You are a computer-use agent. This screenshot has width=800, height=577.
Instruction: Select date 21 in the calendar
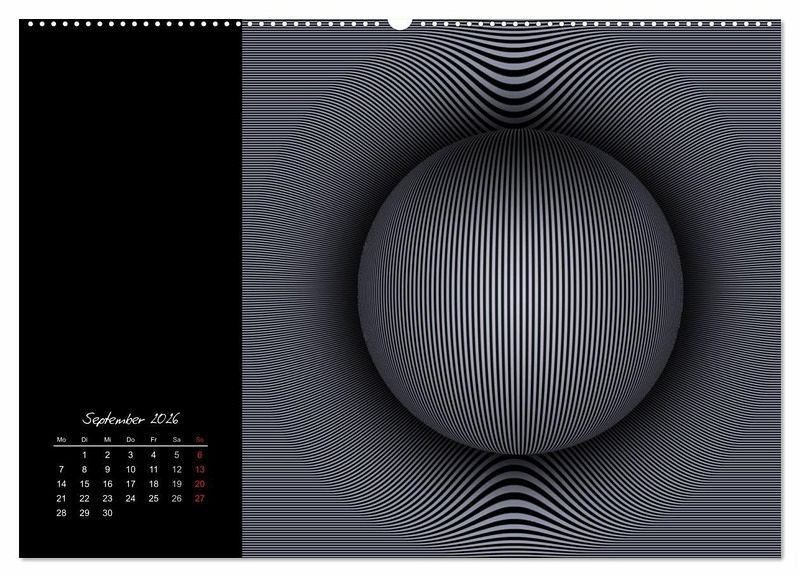click(x=61, y=498)
